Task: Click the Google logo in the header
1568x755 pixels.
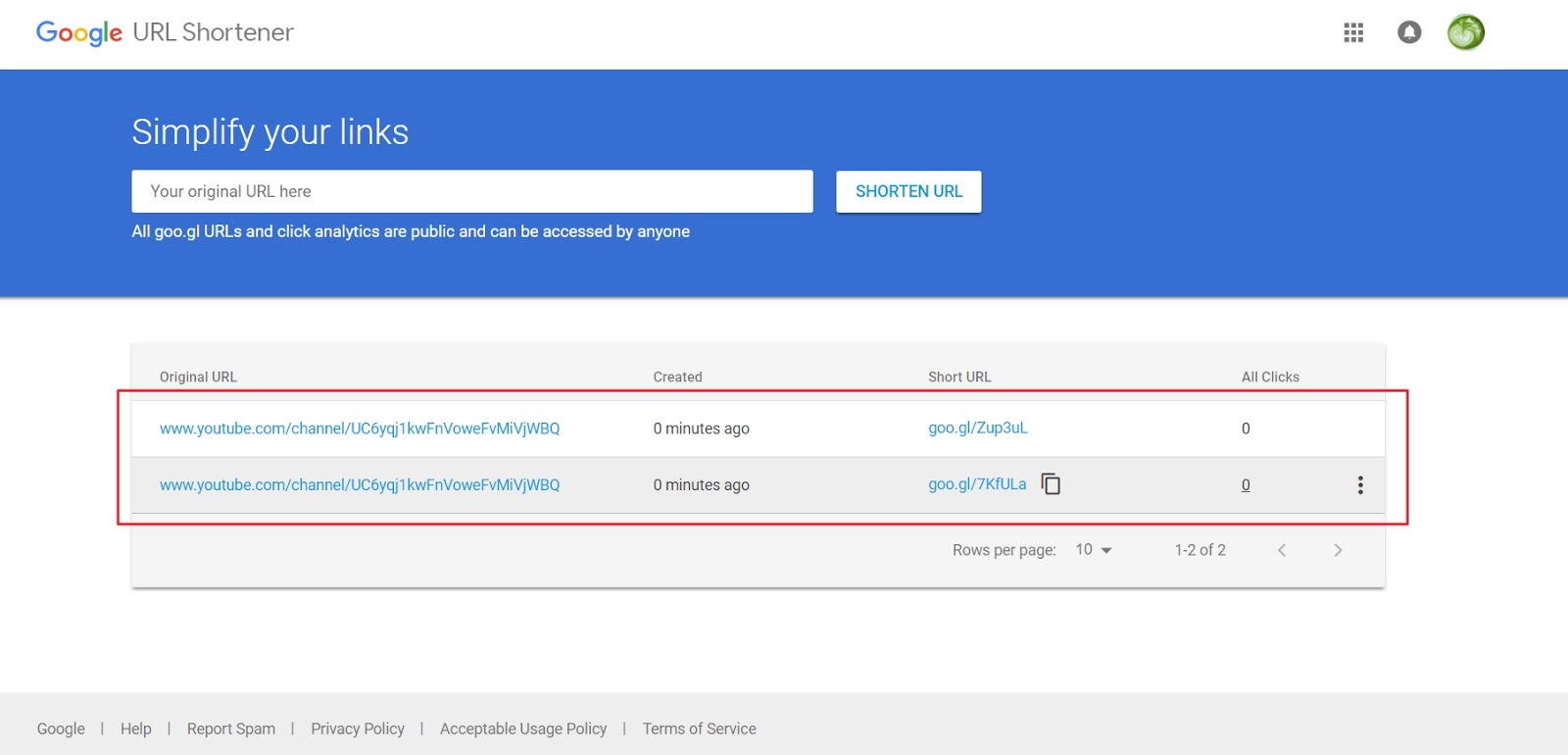Action: (x=79, y=33)
